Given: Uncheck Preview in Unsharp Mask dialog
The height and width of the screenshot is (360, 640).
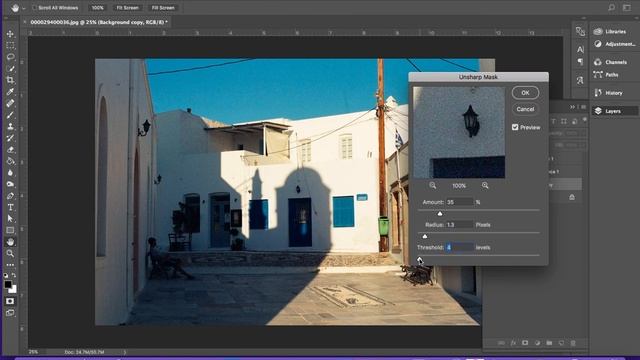Looking at the screenshot, I should pyautogui.click(x=515, y=127).
